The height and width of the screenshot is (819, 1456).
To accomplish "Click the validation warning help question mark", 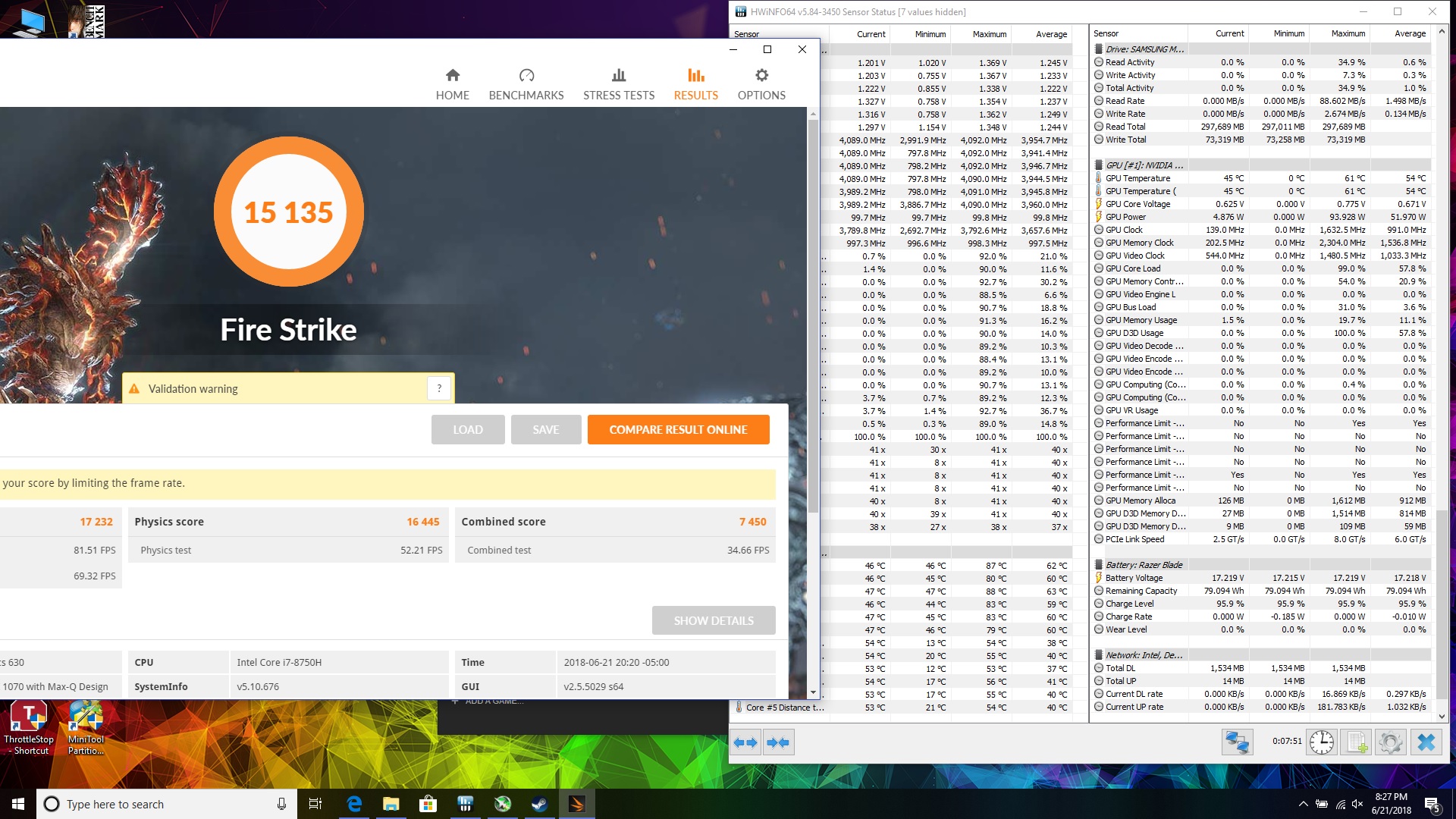I will (439, 388).
